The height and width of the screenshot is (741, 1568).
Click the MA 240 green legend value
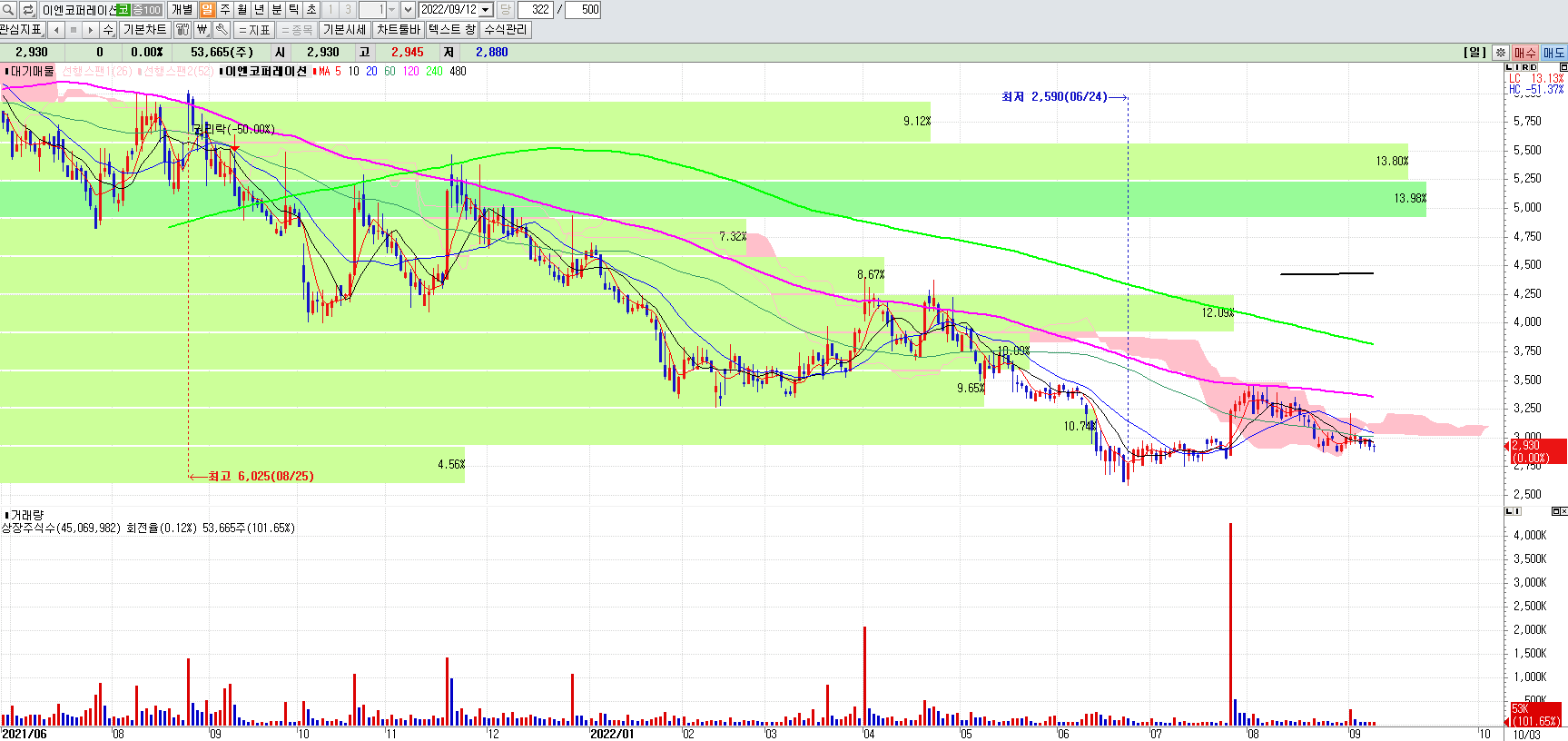[x=435, y=71]
